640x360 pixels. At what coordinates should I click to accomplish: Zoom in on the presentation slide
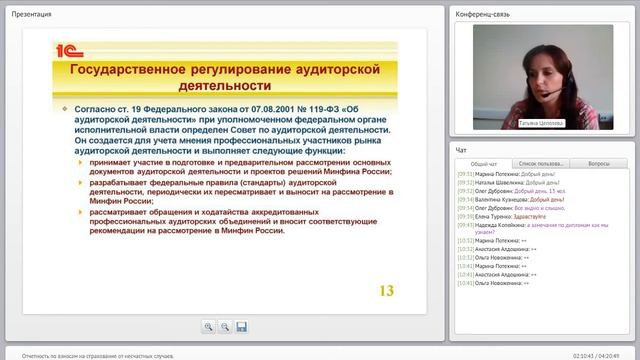[209, 327]
